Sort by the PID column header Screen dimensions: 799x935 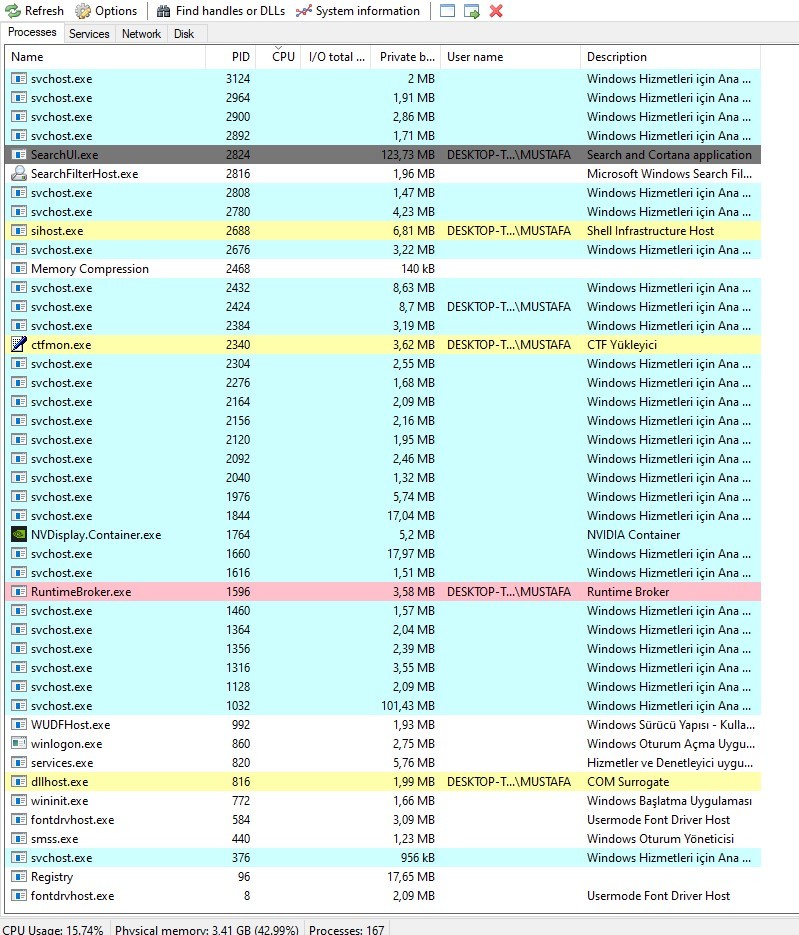coord(231,57)
